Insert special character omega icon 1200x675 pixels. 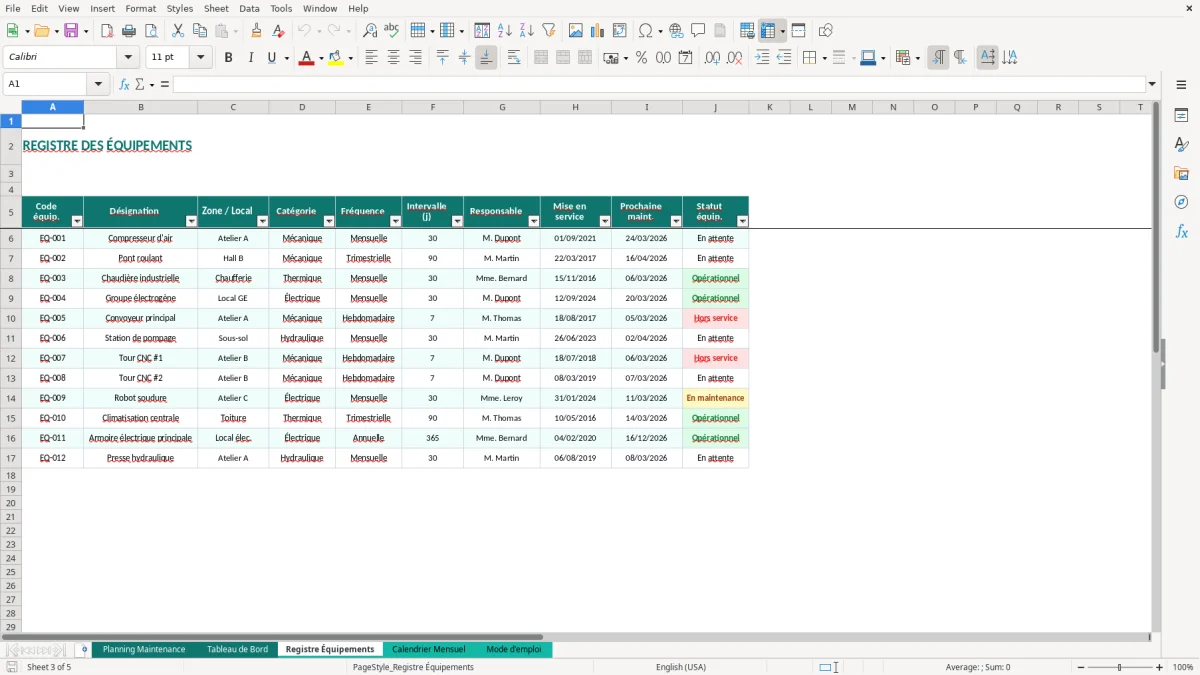645,31
